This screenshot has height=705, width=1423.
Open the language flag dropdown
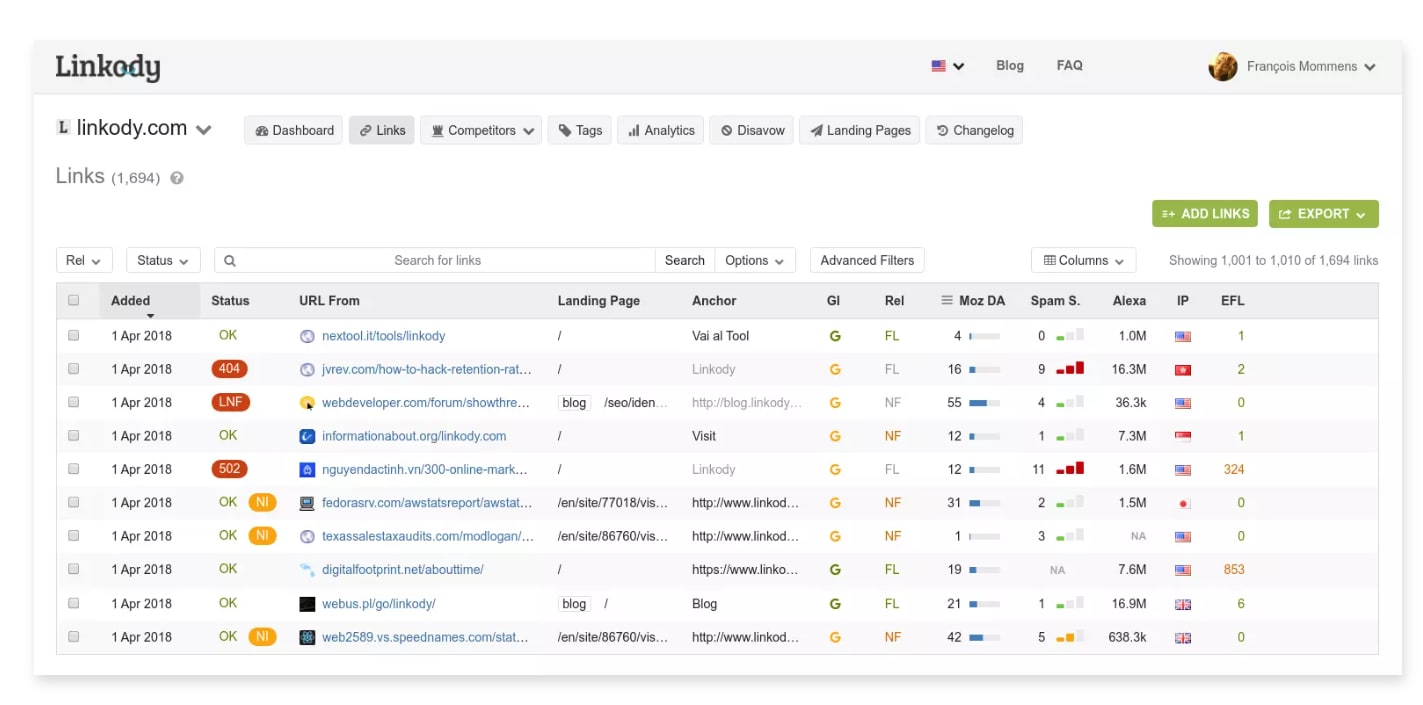pos(947,66)
